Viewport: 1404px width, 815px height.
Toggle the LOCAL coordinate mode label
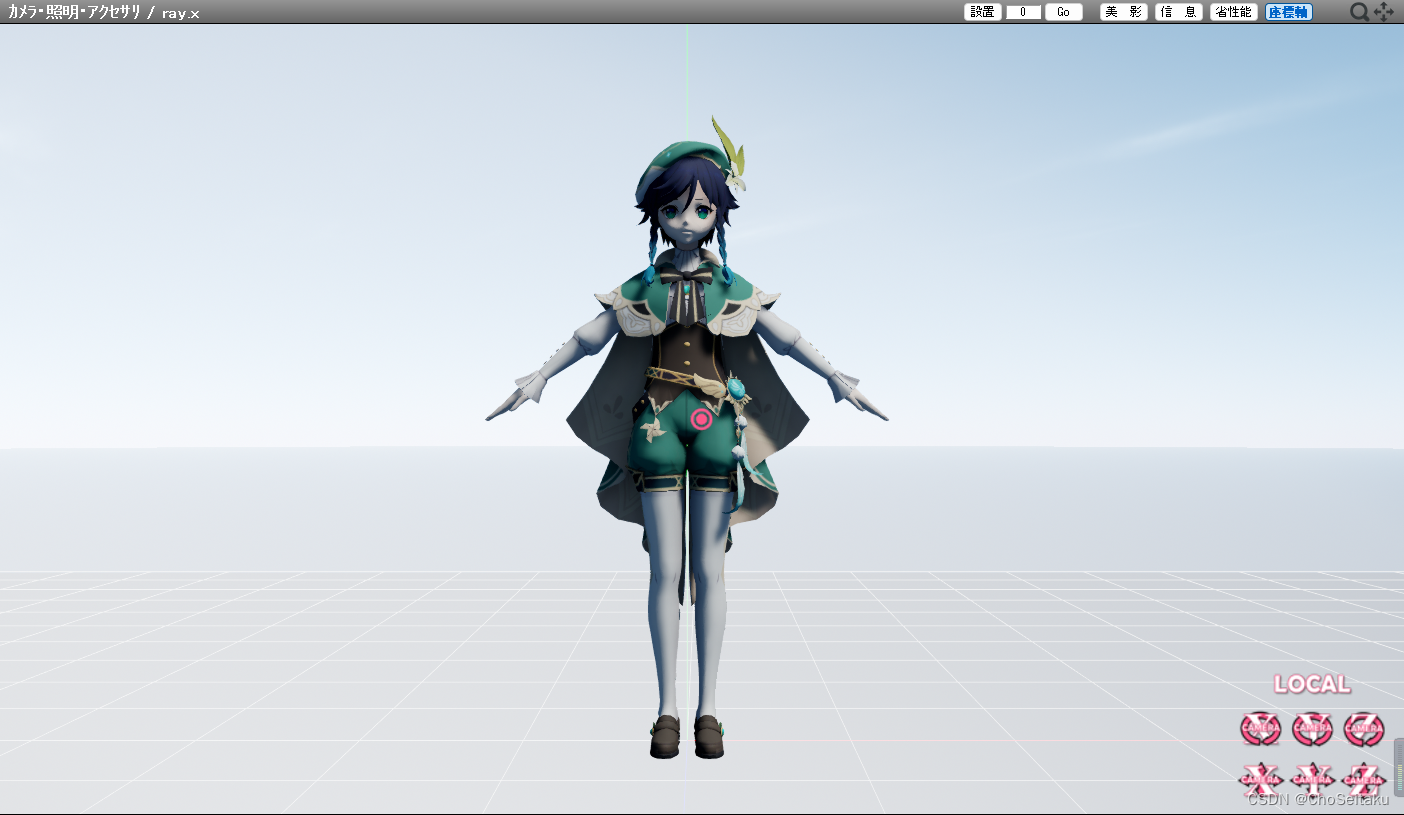click(x=1312, y=685)
